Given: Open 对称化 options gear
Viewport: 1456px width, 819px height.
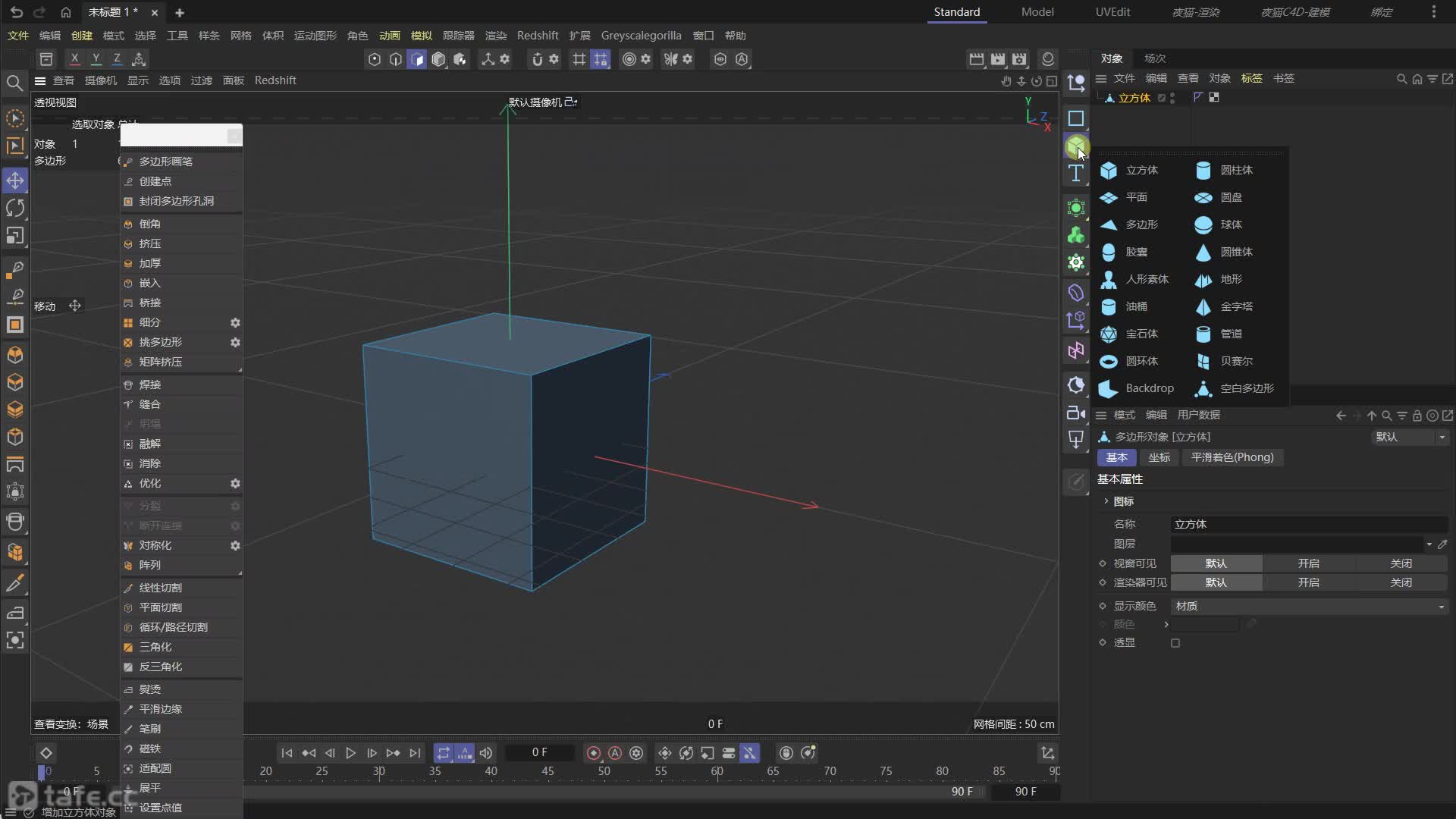Looking at the screenshot, I should click(235, 545).
